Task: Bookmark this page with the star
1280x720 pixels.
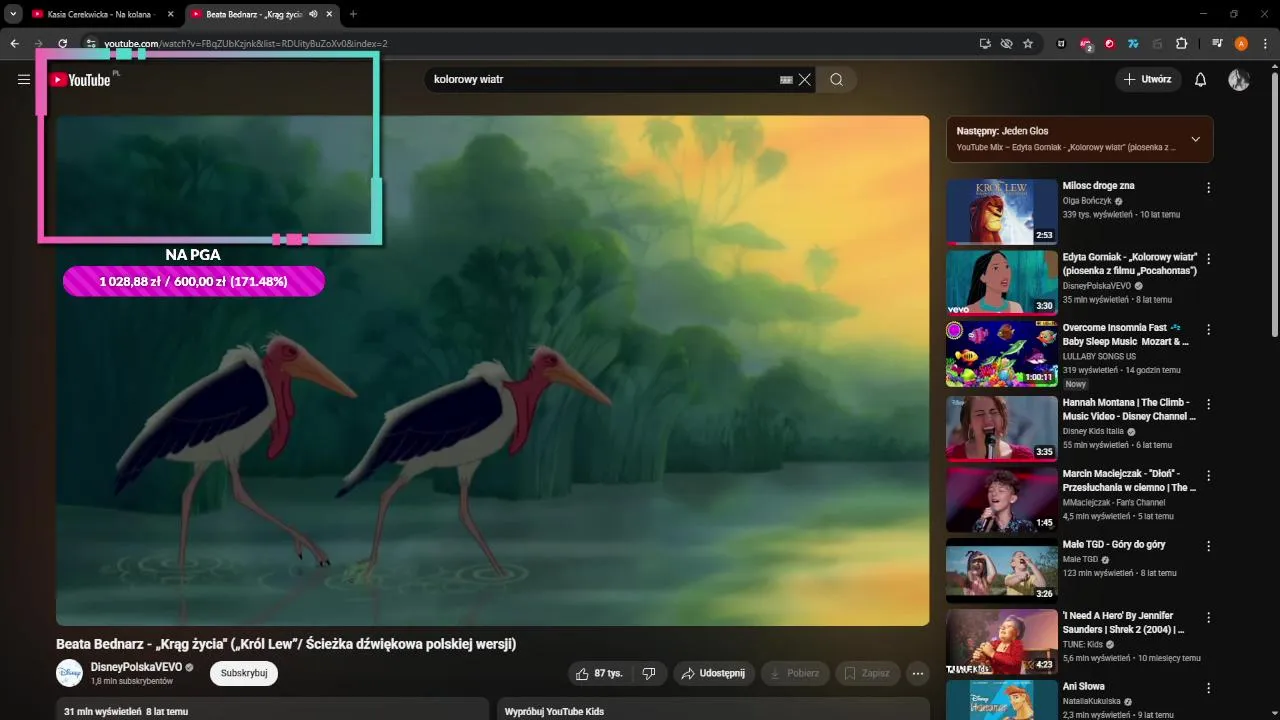Action: [x=1028, y=44]
